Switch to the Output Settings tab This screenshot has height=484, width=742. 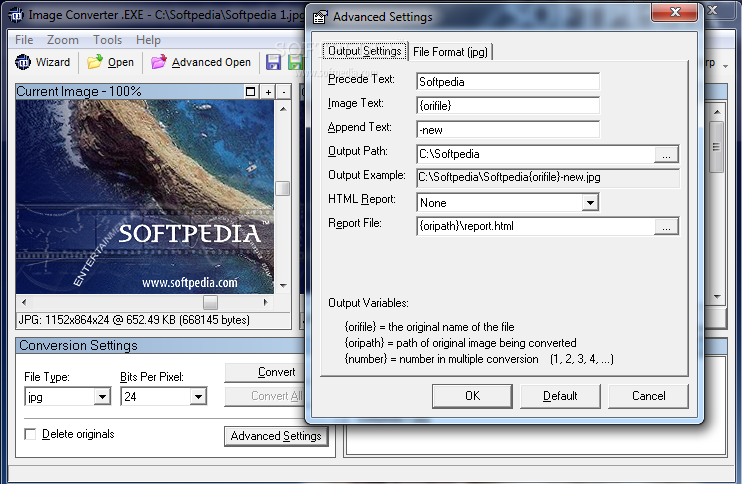pyautogui.click(x=365, y=51)
